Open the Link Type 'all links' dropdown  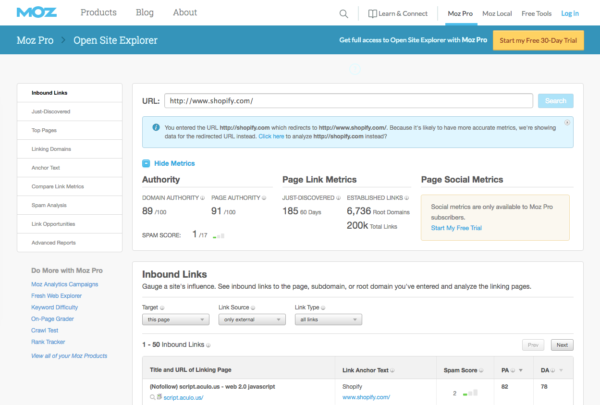pos(328,320)
